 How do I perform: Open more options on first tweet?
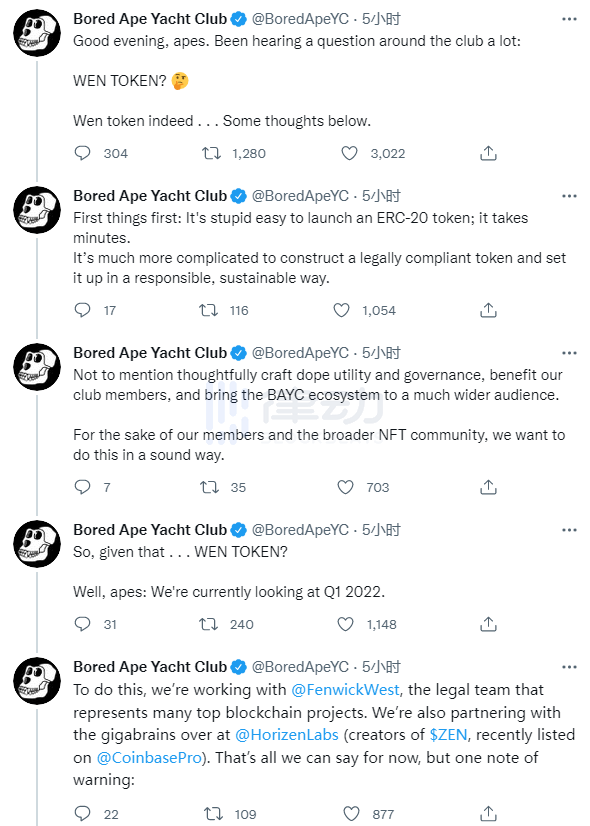click(569, 19)
